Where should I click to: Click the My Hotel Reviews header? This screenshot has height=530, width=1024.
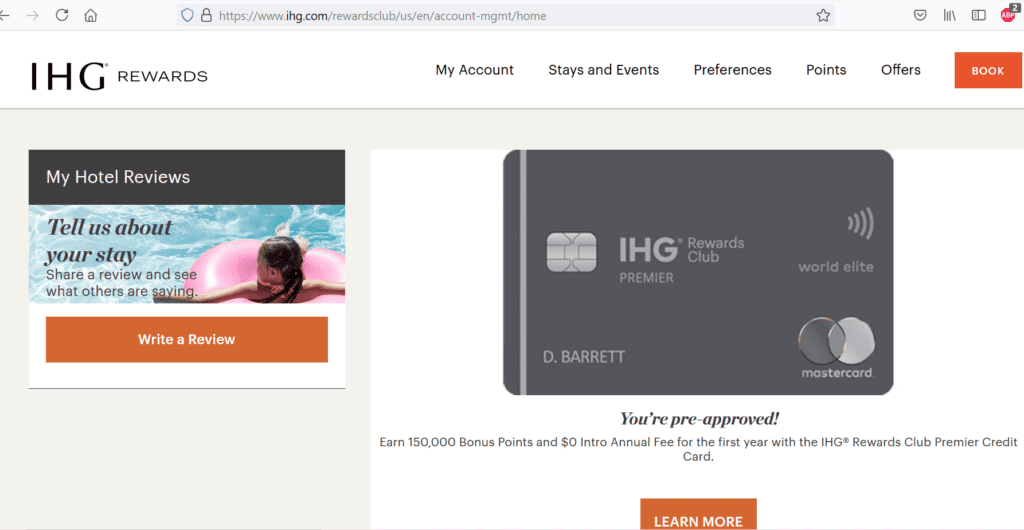pos(187,177)
